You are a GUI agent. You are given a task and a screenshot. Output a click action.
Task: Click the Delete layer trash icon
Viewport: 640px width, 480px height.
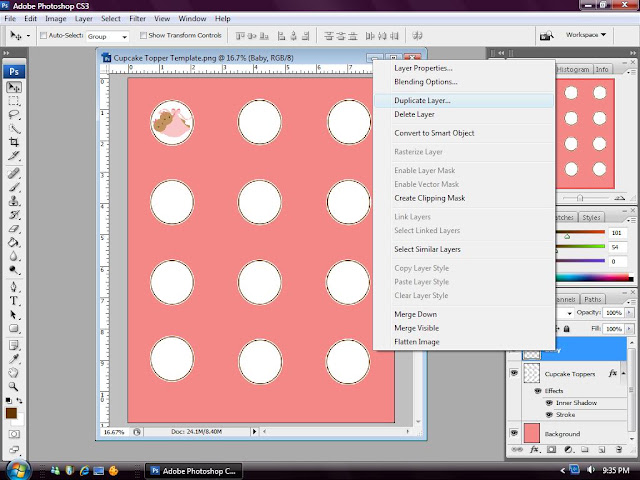619,449
